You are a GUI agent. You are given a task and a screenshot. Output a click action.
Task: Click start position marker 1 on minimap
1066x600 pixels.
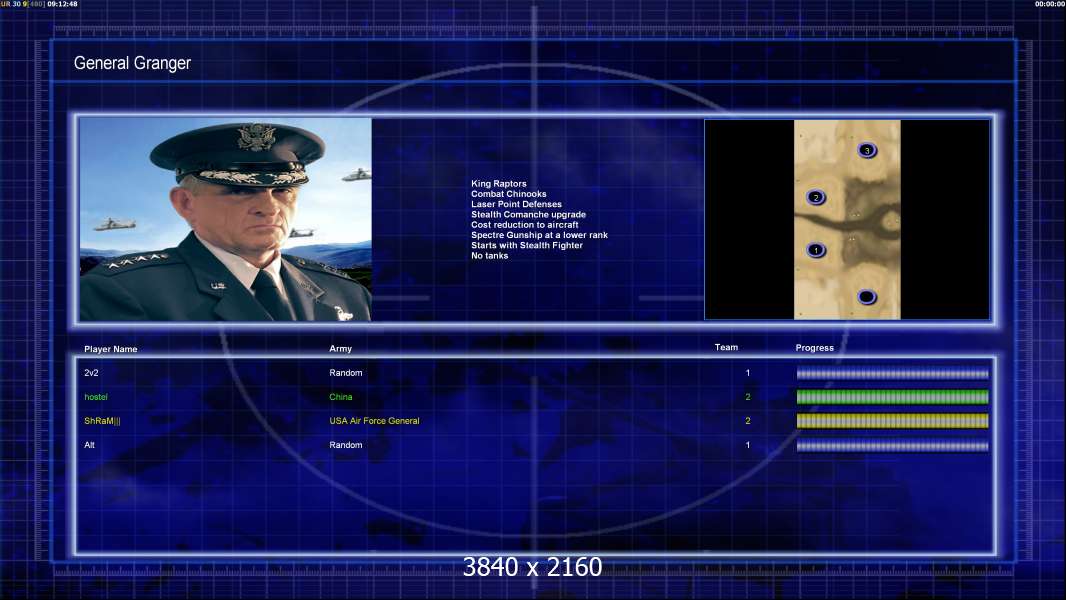(816, 250)
